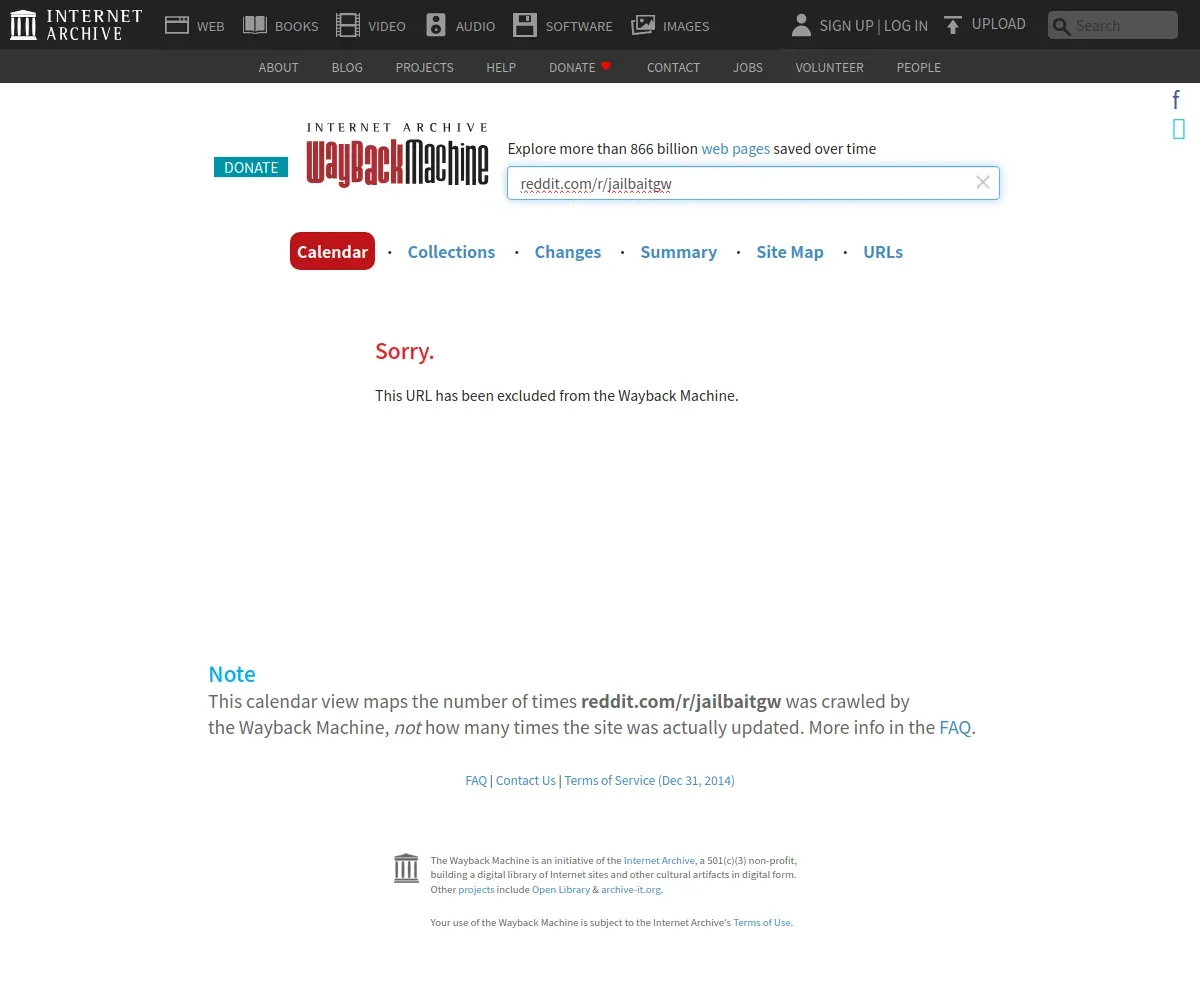This screenshot has width=1200, height=1000.
Task: Click LOG IN link
Action: [906, 26]
